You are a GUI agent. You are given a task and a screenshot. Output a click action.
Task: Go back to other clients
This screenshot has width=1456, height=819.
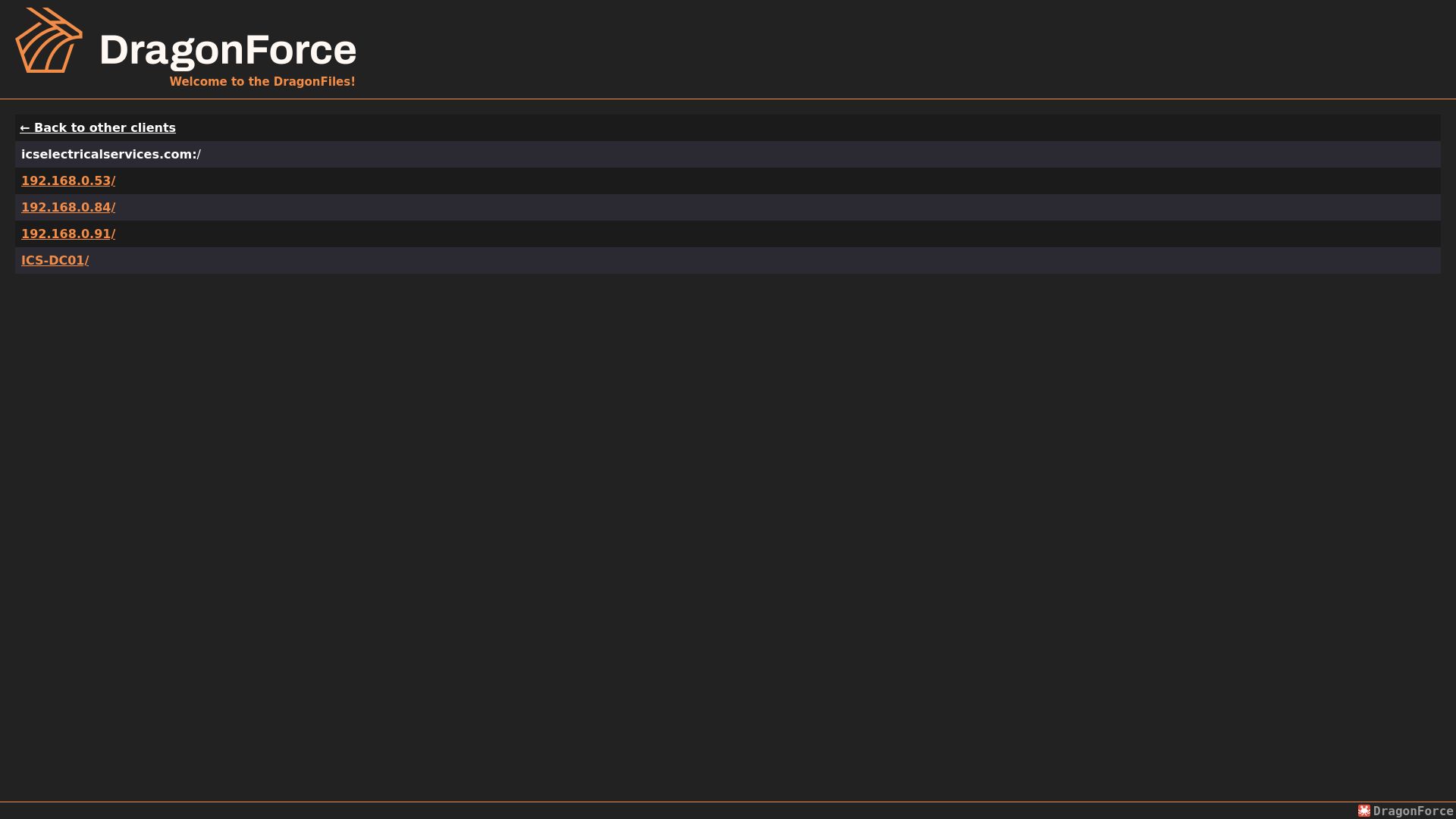(98, 127)
